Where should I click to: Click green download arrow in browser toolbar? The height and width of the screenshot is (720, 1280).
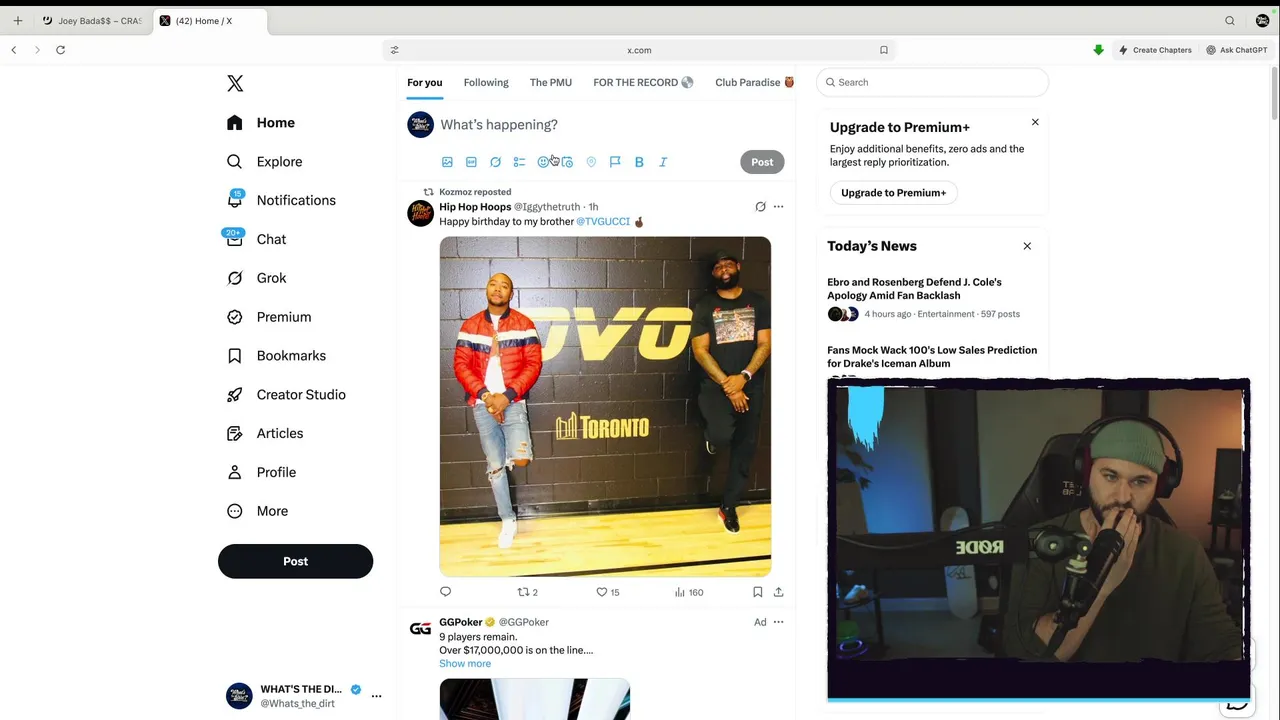1098,50
